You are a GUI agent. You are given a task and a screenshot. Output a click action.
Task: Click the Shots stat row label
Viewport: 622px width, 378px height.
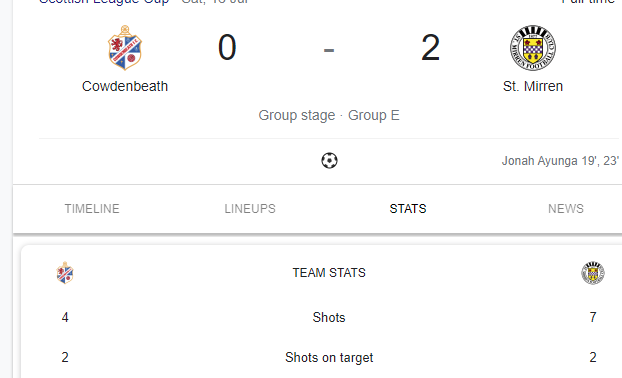point(329,317)
